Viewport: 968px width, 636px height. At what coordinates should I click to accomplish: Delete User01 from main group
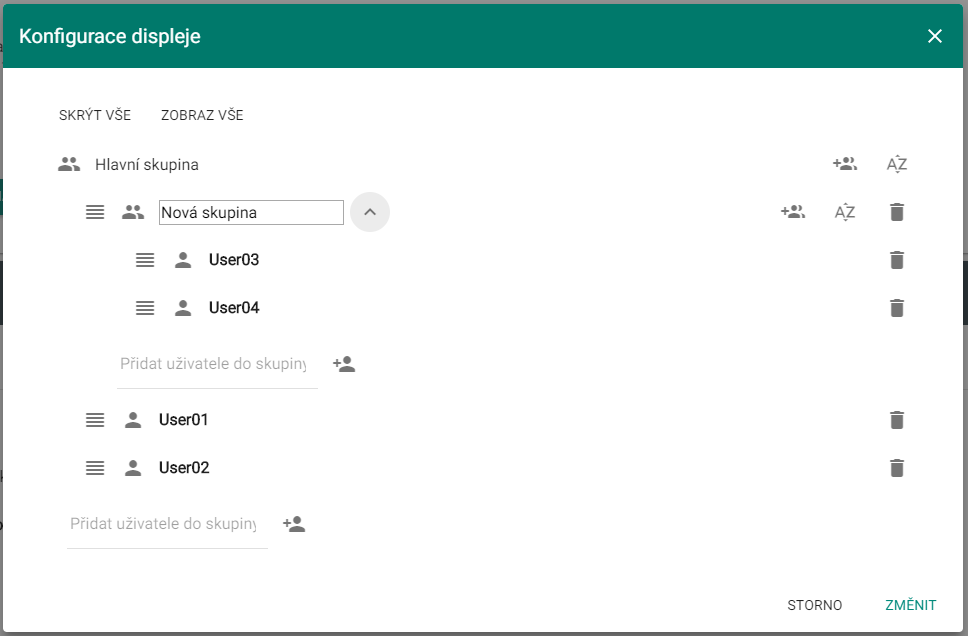[x=897, y=420]
